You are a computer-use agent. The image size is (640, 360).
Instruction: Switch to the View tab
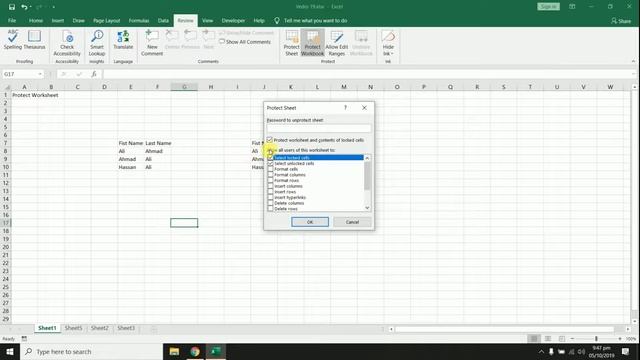pos(207,20)
